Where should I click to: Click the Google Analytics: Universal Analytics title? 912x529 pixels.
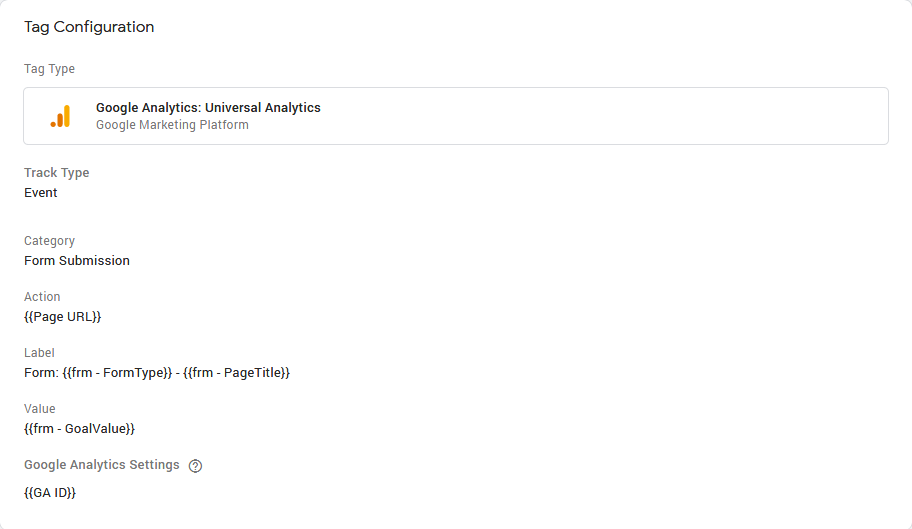[x=208, y=107]
